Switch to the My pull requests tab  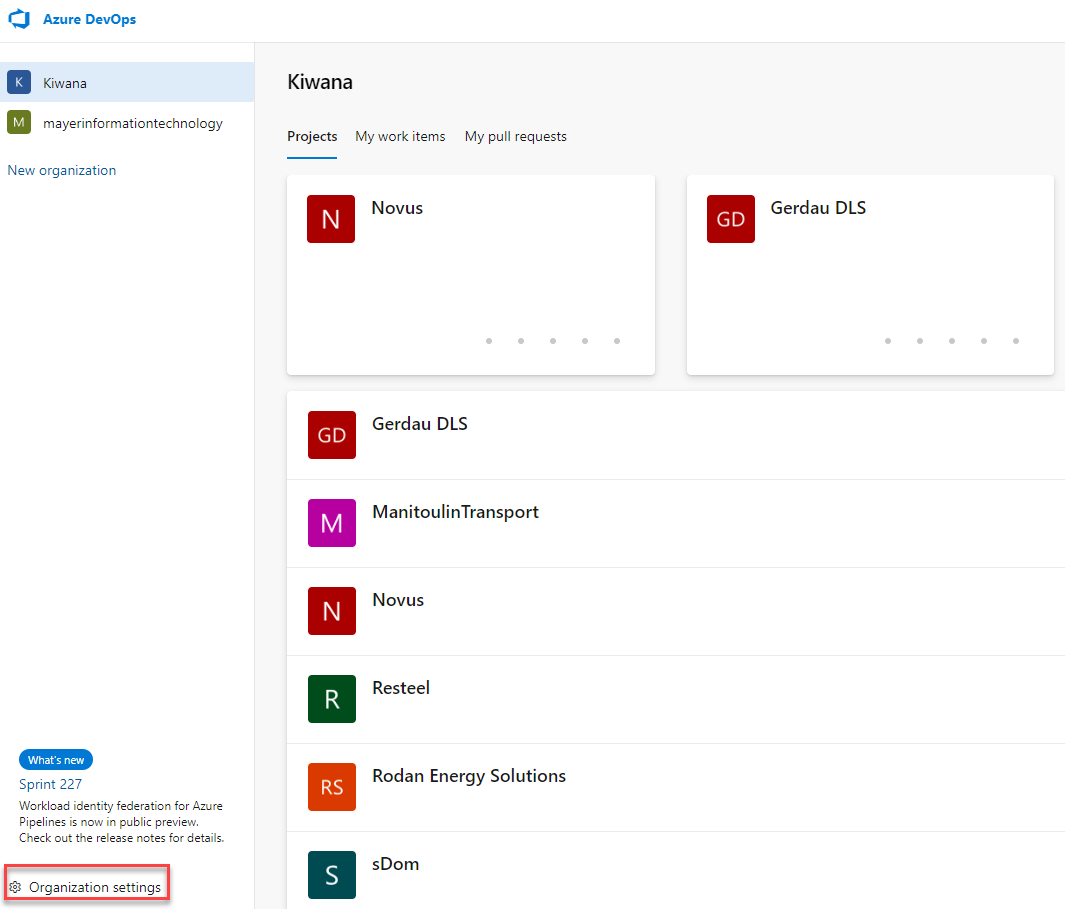pos(515,136)
